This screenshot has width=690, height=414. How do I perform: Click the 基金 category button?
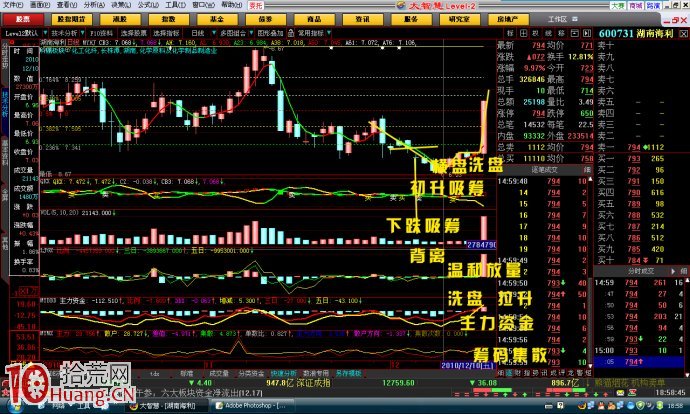(217, 19)
